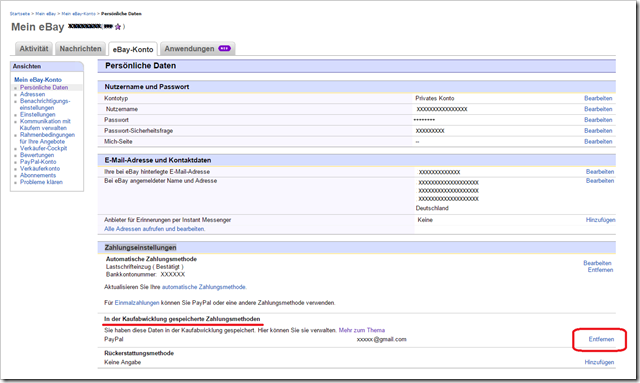Go to Abonnements in the sidebar
The height and width of the screenshot is (383, 640).
(38, 175)
